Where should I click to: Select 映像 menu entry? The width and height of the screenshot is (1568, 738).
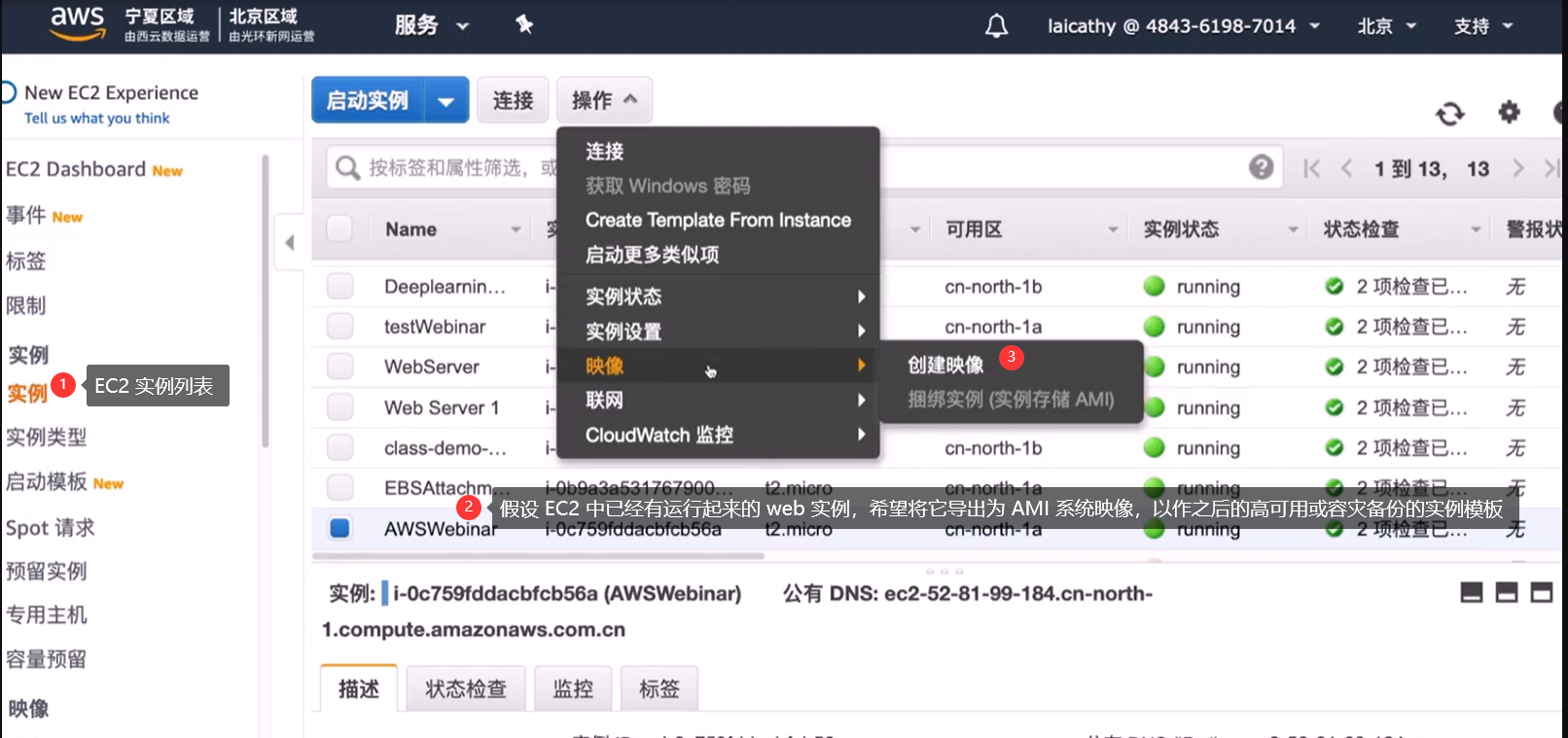click(718, 366)
